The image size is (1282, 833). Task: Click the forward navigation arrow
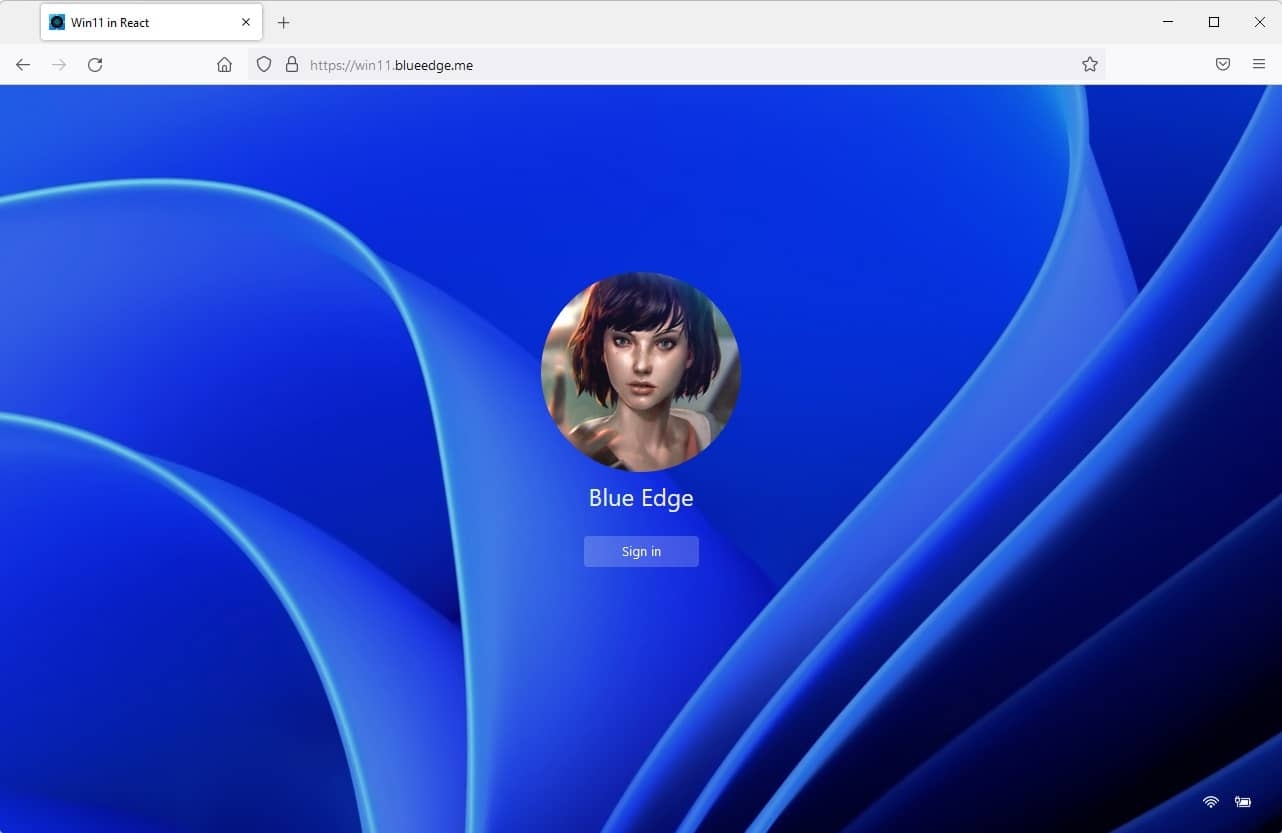(x=58, y=64)
